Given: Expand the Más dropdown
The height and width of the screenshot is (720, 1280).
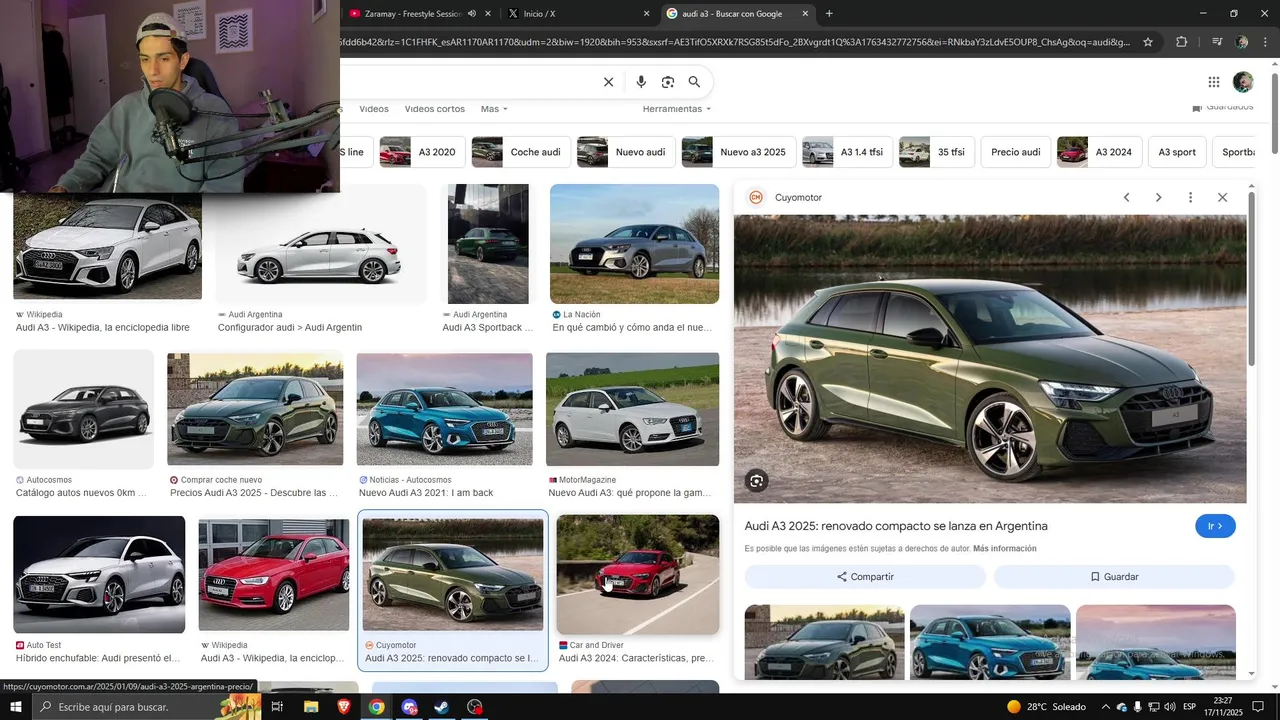Looking at the screenshot, I should [x=494, y=109].
